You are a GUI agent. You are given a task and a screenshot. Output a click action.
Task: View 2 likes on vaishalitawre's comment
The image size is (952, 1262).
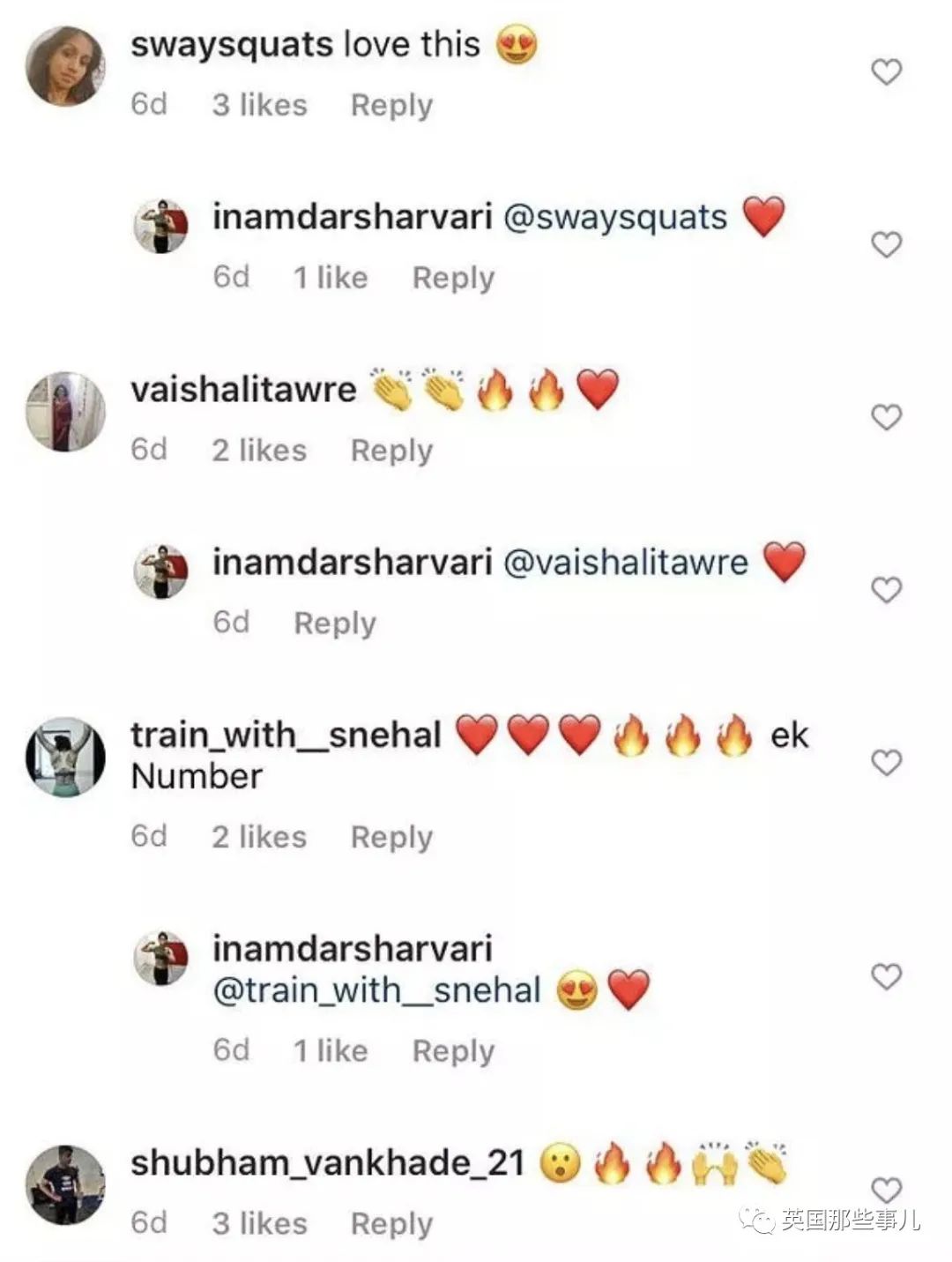[259, 450]
